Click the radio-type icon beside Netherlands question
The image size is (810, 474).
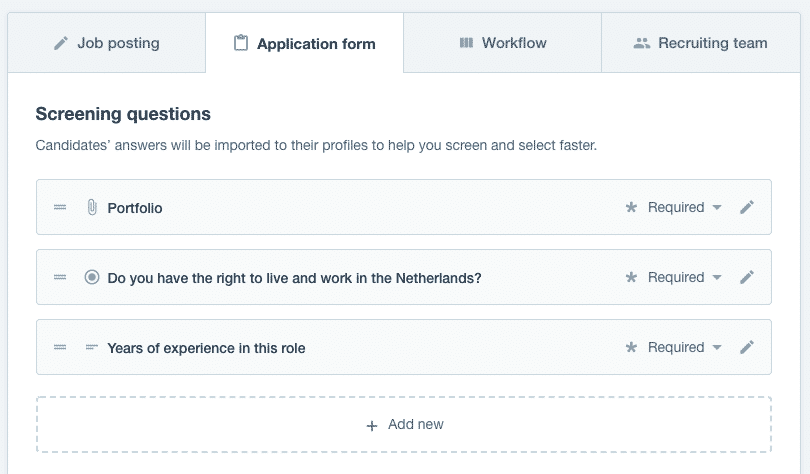pyautogui.click(x=92, y=278)
